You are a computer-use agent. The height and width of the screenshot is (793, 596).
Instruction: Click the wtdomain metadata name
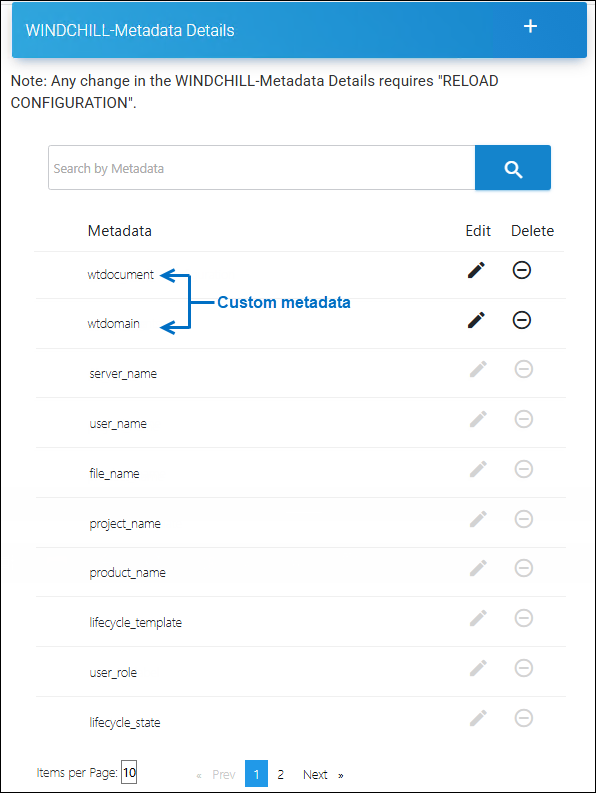113,324
